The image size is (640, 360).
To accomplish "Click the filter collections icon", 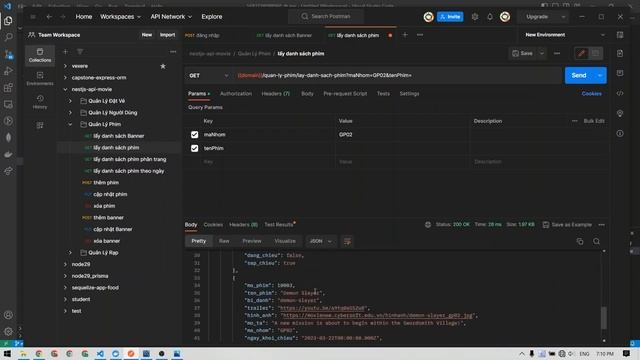I will [80, 52].
